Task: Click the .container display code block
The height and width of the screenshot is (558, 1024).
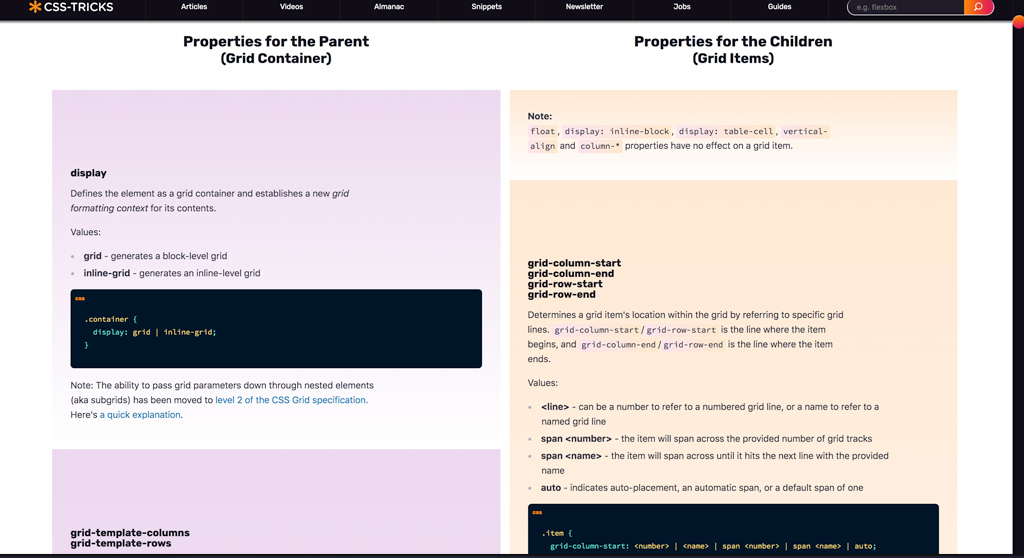Action: (276, 329)
